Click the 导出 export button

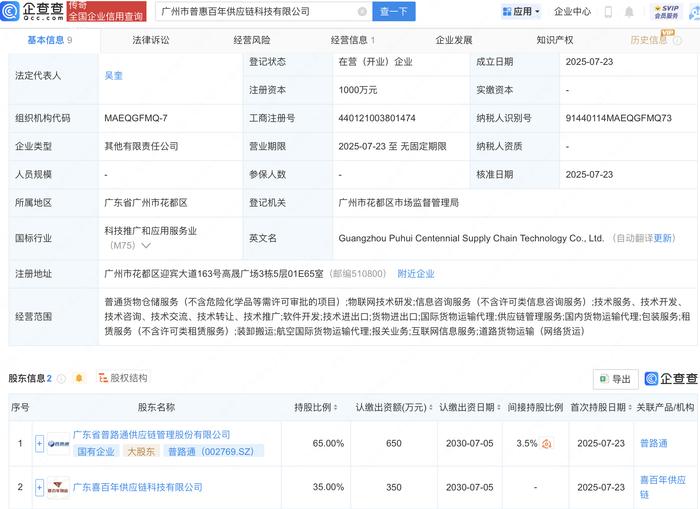coord(616,379)
